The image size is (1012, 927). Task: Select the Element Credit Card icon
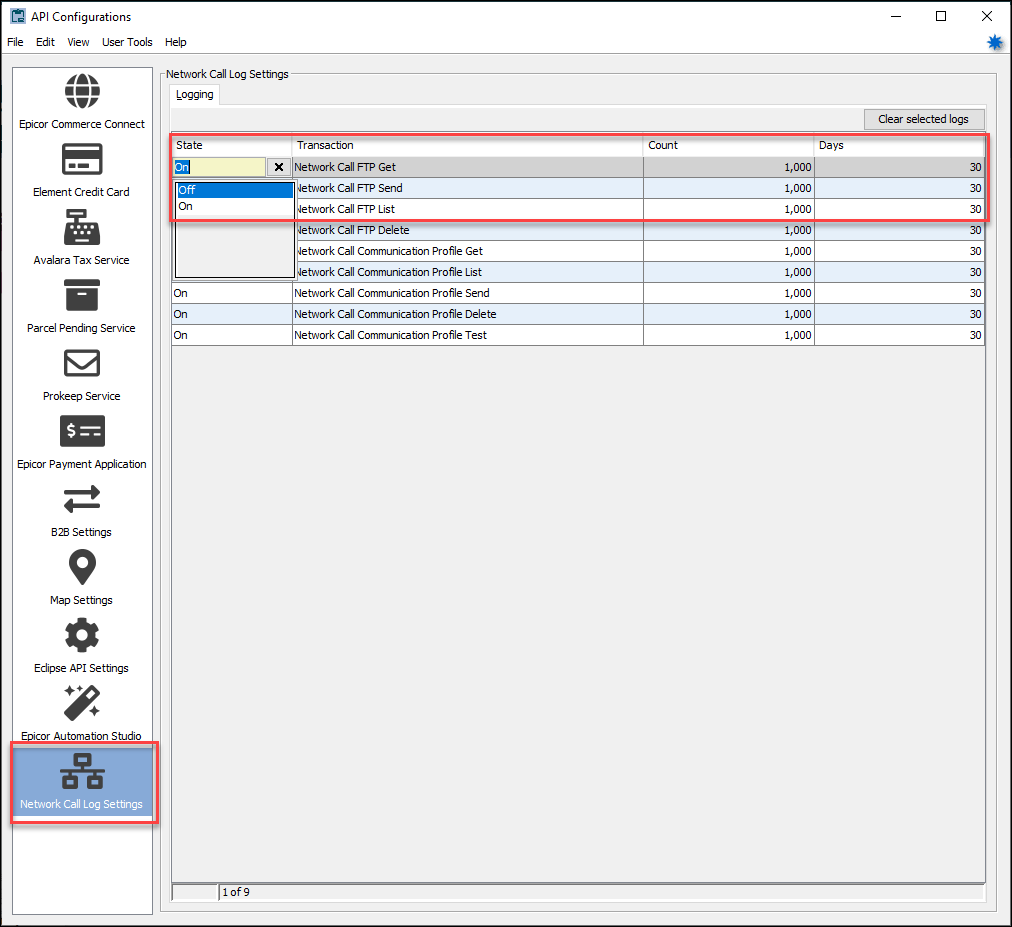82,159
